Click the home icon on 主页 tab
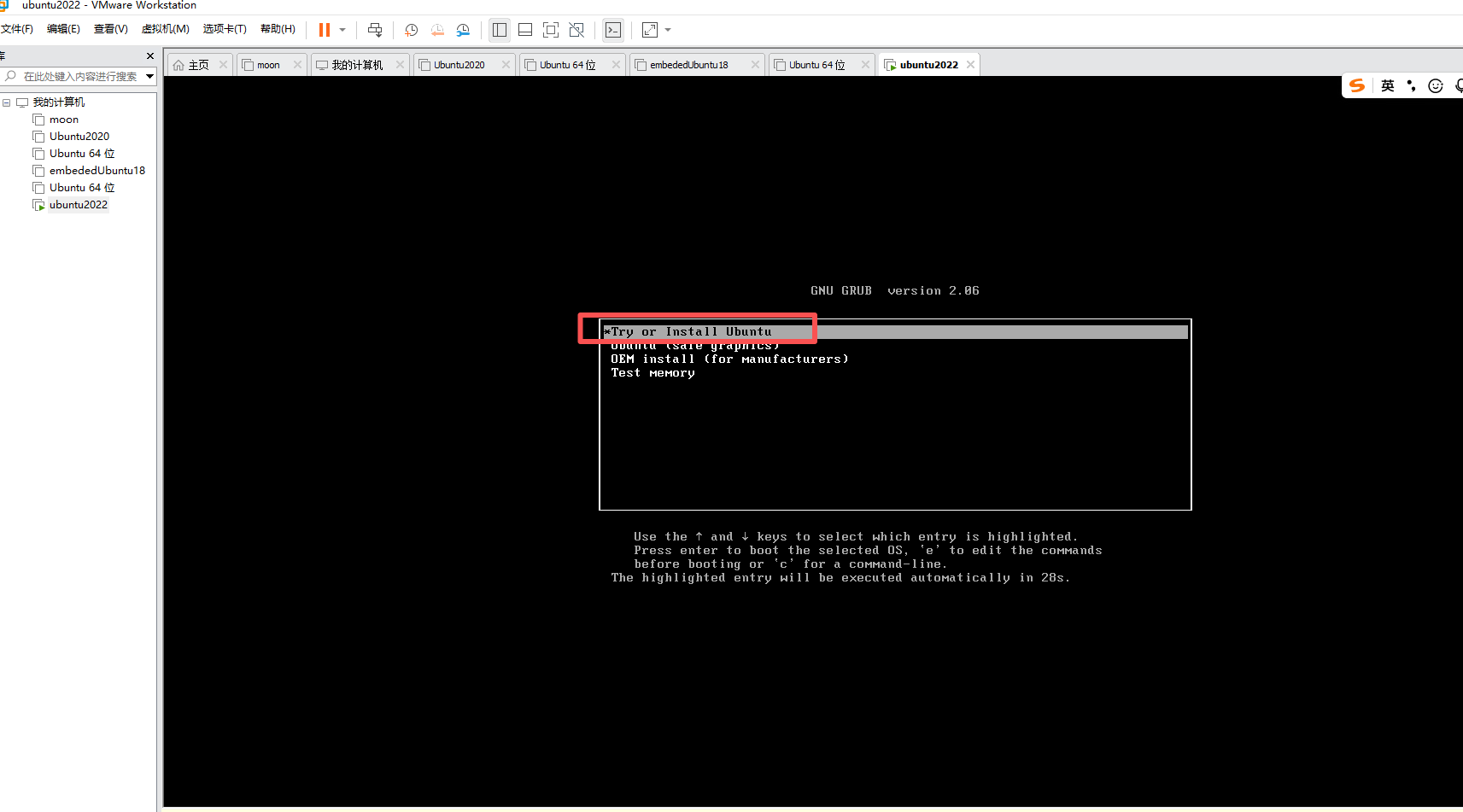Viewport: 1463px width, 812px height. (x=178, y=65)
